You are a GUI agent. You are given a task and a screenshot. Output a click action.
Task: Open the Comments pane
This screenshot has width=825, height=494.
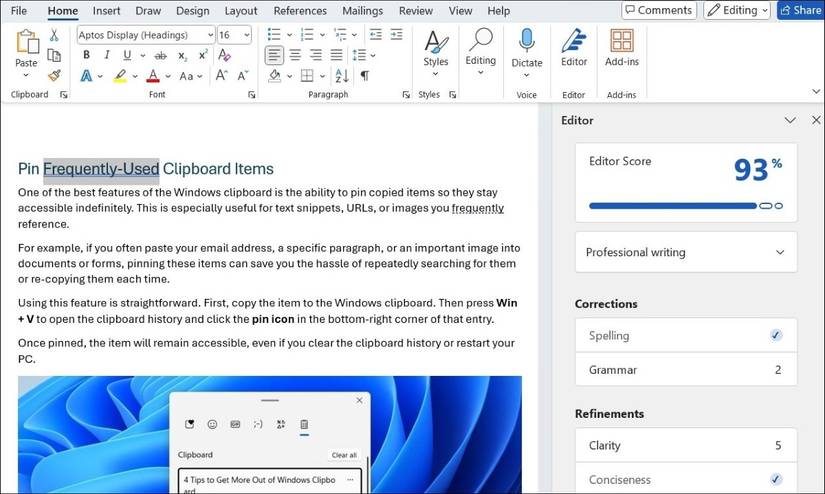coord(659,10)
